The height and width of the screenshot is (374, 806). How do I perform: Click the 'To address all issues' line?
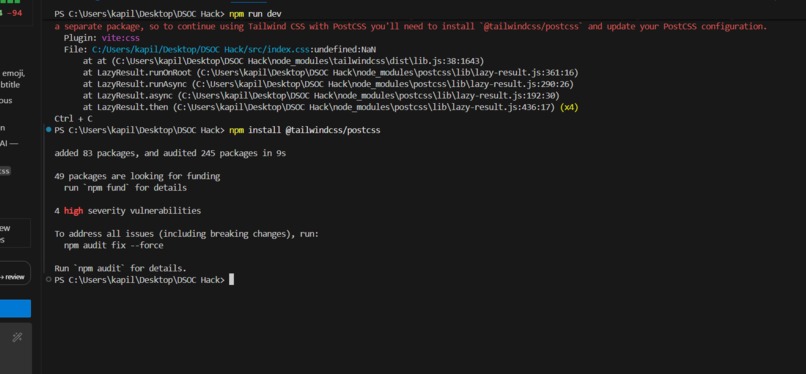coord(187,234)
